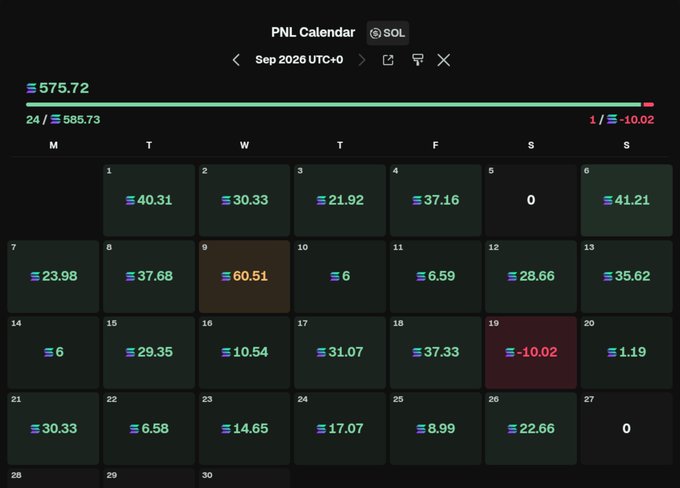Open day 23 cell with 14.65
This screenshot has width=680, height=488.
245,429
